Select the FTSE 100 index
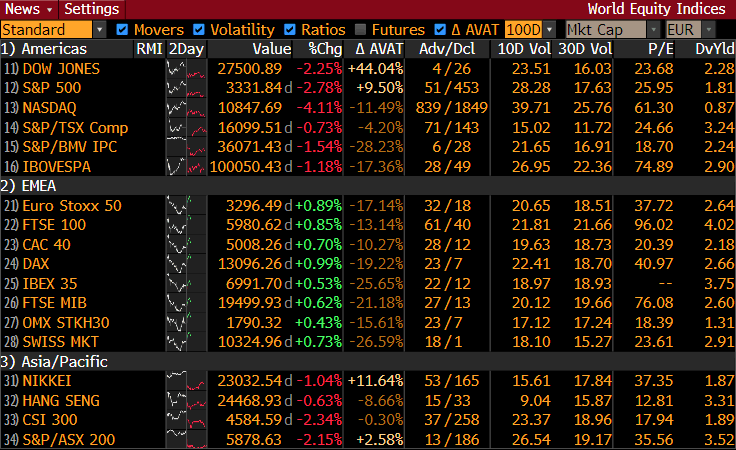Screen dimensions: 736x450 point(54,225)
